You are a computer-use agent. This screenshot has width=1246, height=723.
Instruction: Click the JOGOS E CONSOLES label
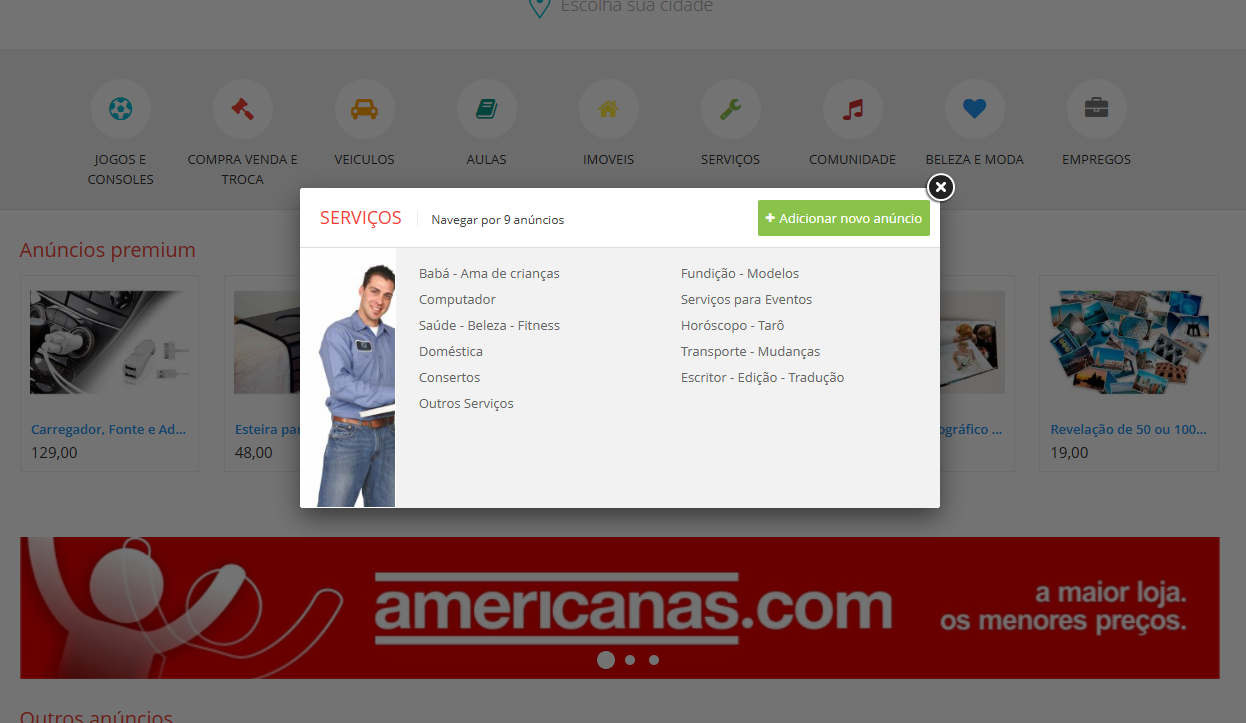click(121, 169)
